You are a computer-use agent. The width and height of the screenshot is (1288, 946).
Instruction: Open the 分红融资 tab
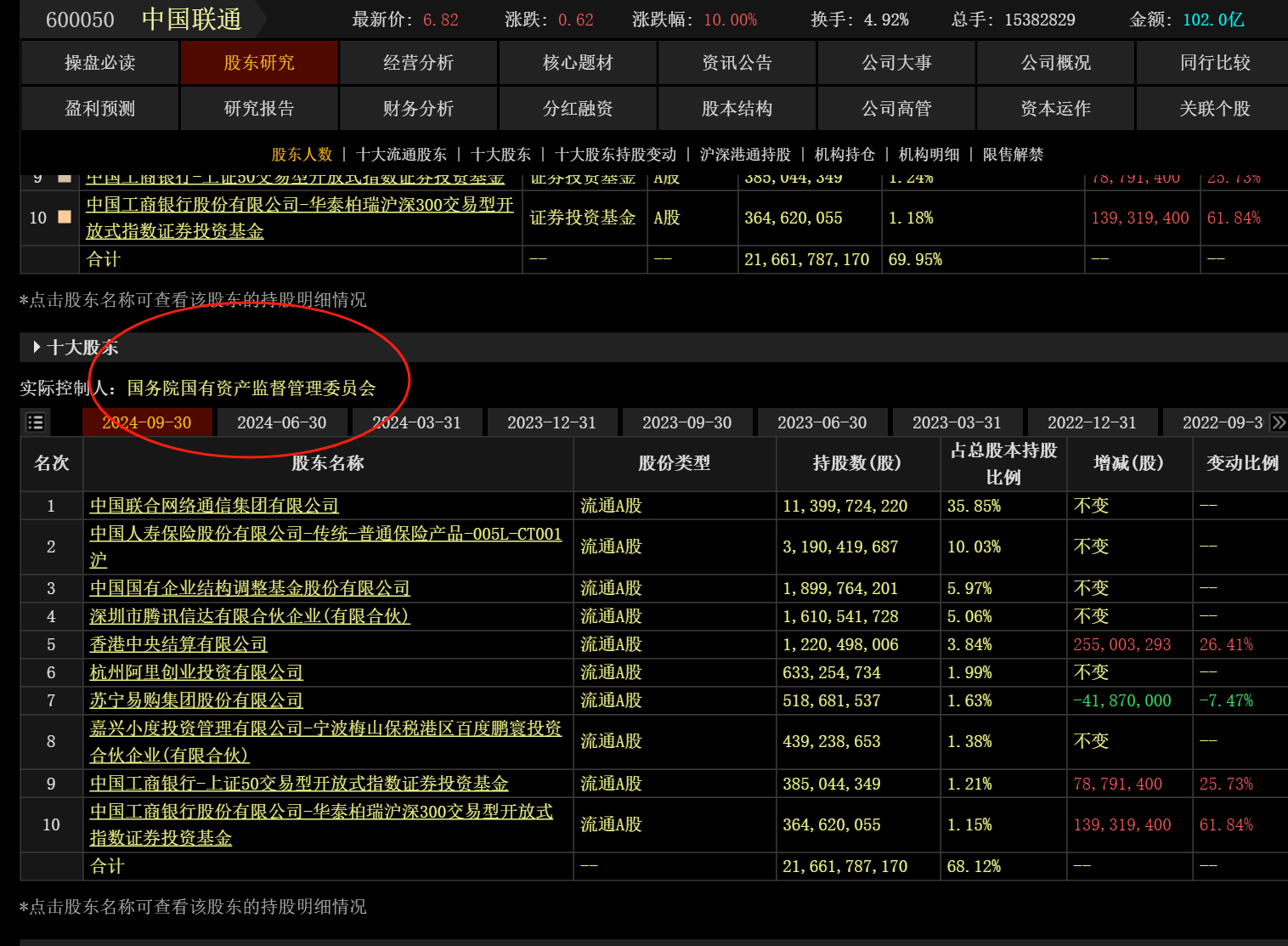[x=578, y=109]
